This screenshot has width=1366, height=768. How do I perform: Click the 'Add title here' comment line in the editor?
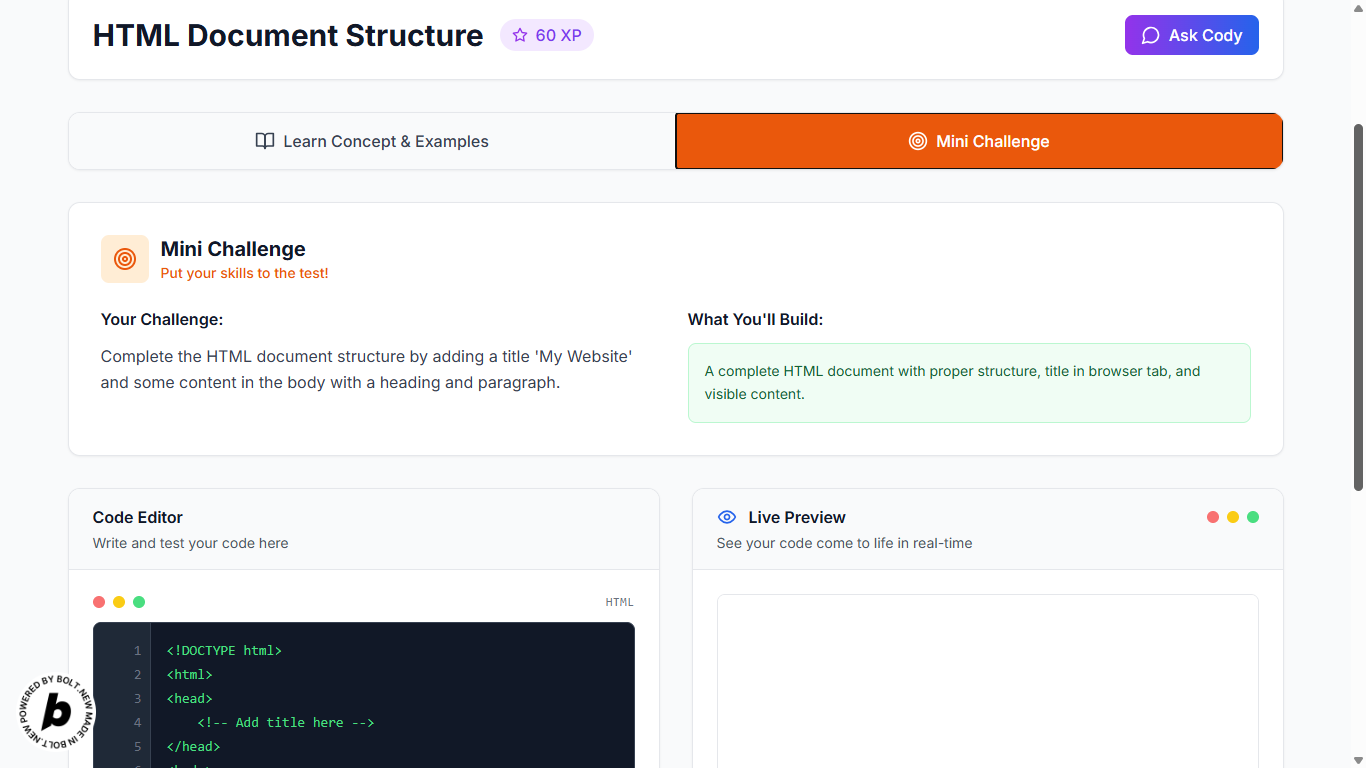(x=286, y=722)
